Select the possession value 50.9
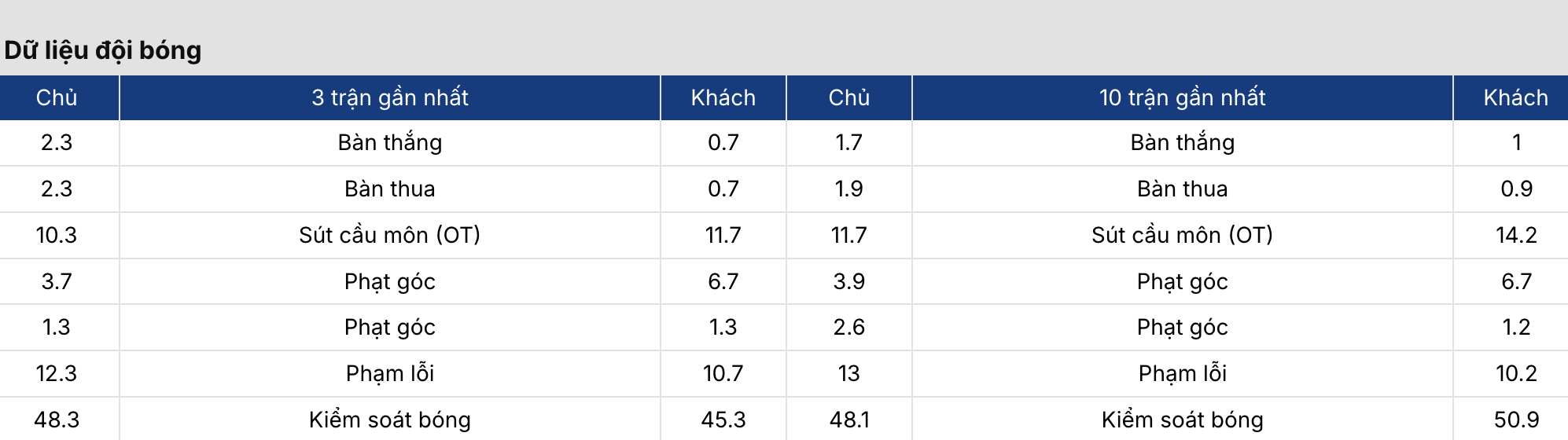 tap(1515, 420)
